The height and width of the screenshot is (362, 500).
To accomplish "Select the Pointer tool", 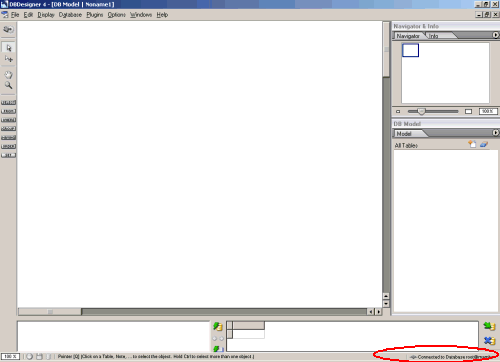I will coord(9,48).
